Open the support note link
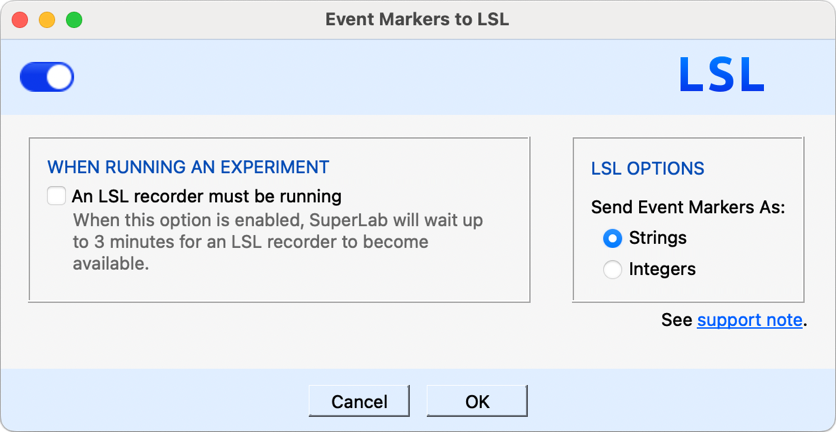This screenshot has height=432, width=836. 749,320
